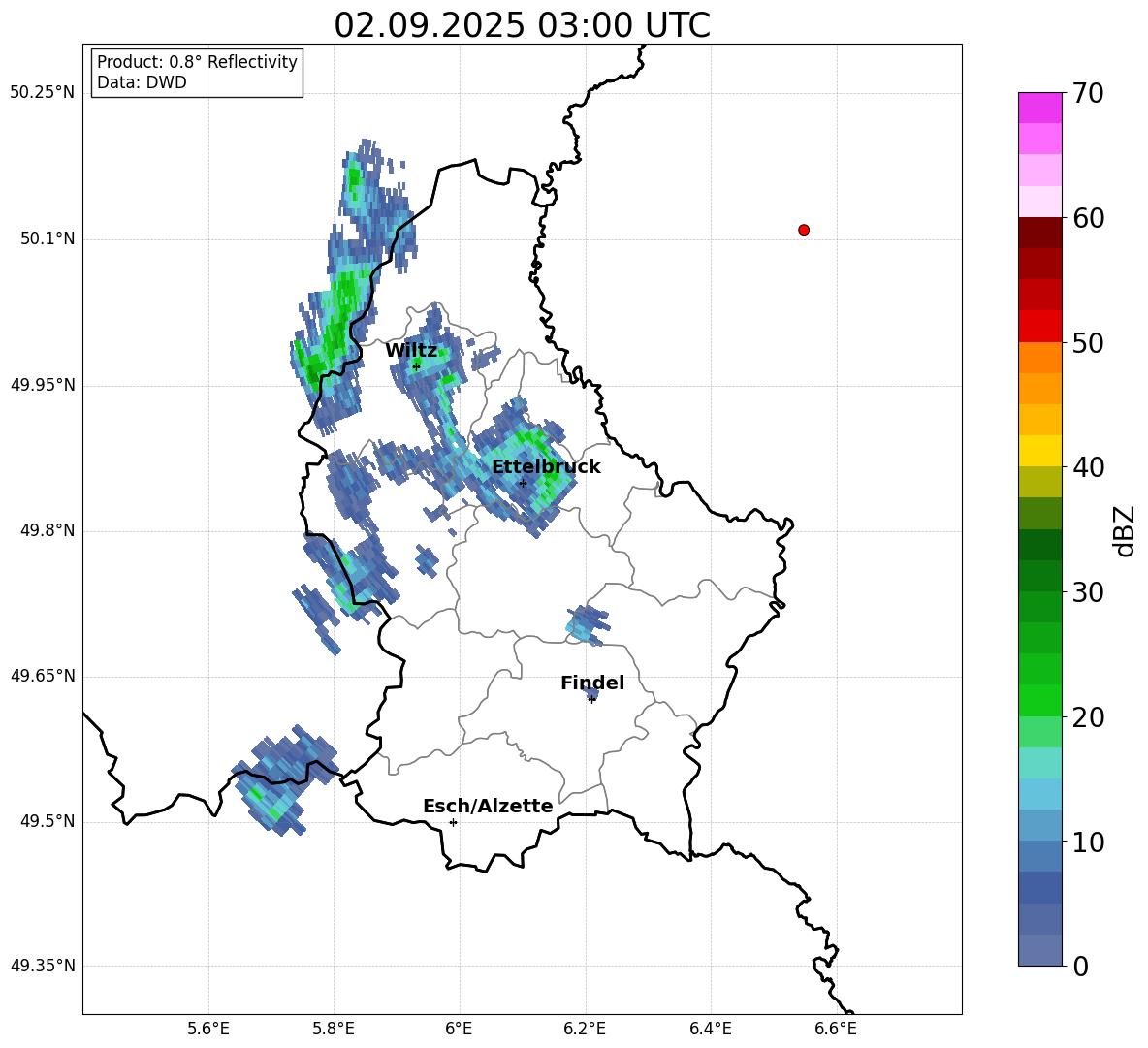The image size is (1148, 1048).
Task: Click the Findel location cross marker
Action: coord(591,700)
